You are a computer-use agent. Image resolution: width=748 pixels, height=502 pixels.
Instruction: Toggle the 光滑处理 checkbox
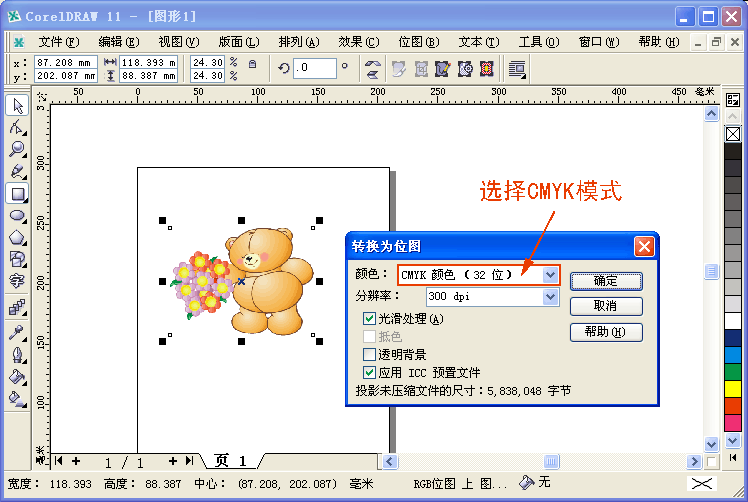[369, 318]
